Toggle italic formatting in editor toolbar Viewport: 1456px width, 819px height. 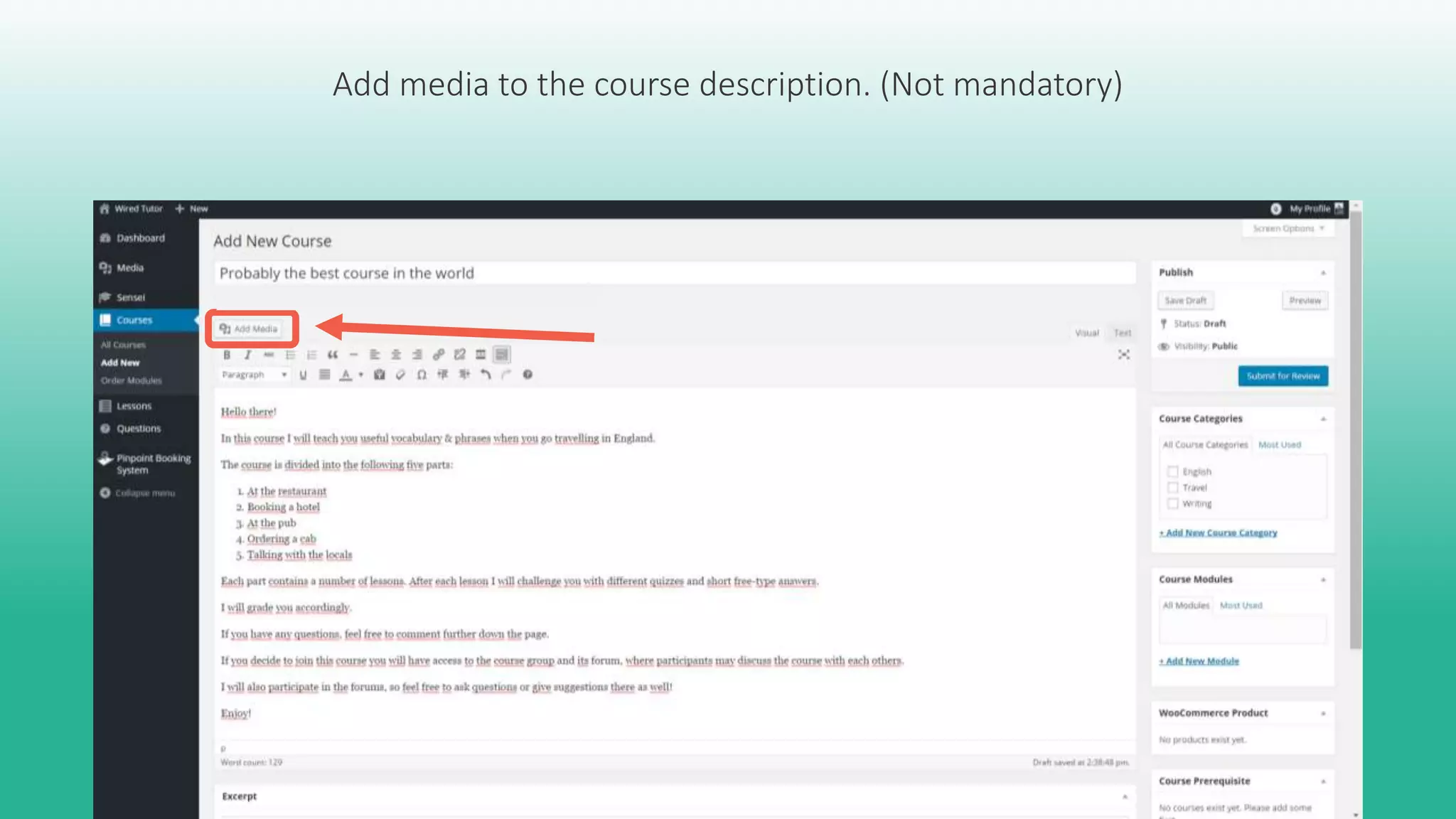247,355
